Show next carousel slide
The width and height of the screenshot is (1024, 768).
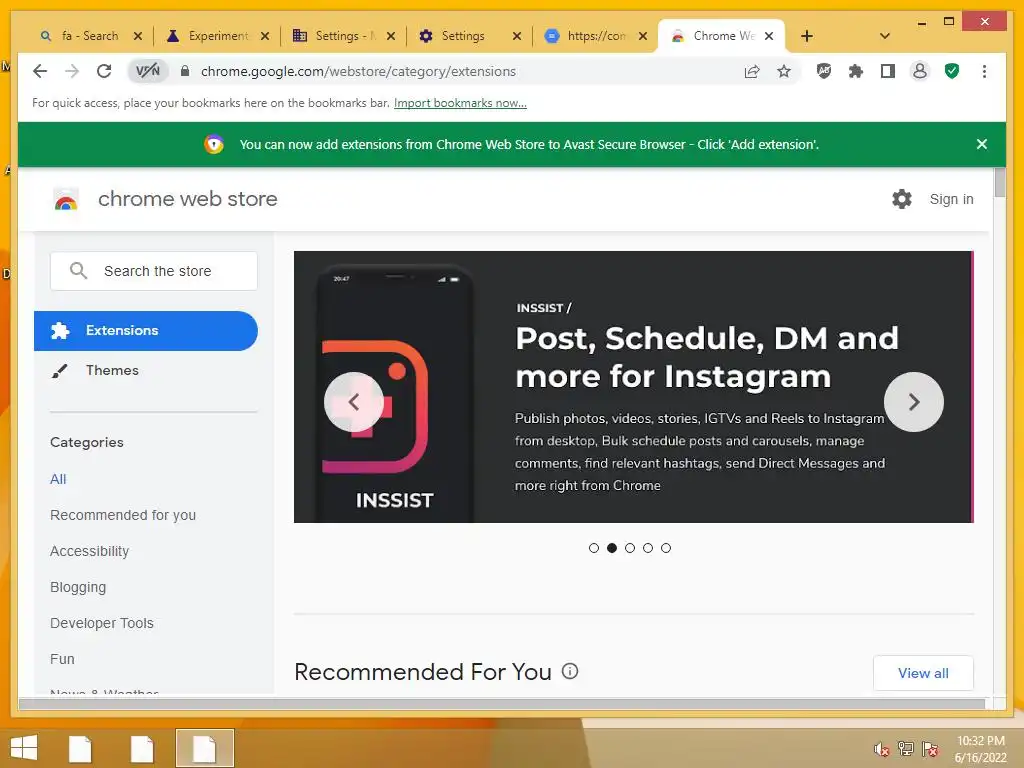point(913,402)
